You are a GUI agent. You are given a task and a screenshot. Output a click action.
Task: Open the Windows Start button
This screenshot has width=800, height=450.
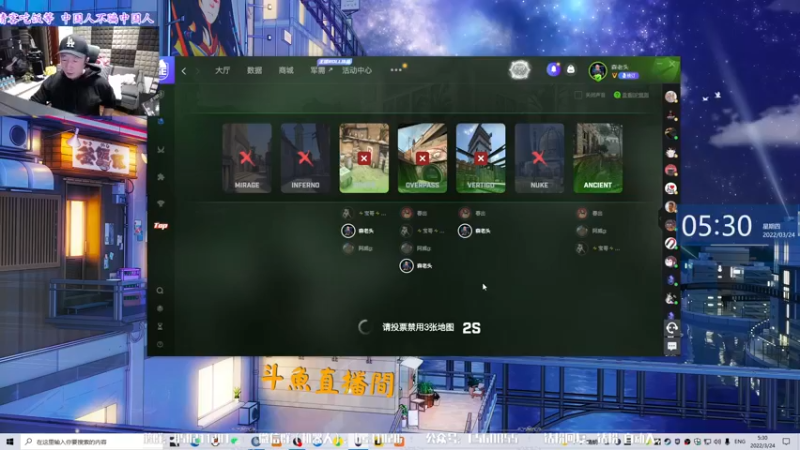pos(10,441)
